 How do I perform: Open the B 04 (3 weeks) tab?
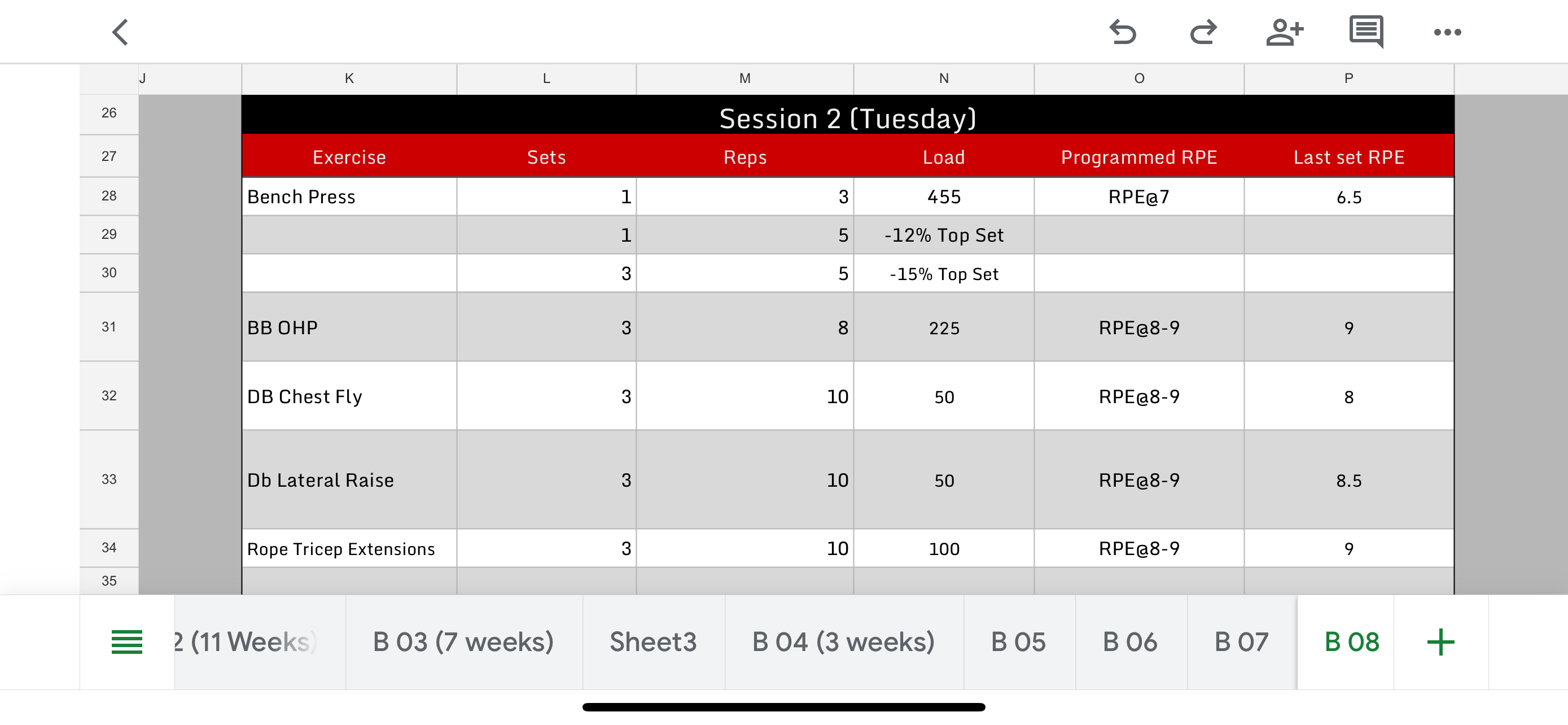(843, 642)
